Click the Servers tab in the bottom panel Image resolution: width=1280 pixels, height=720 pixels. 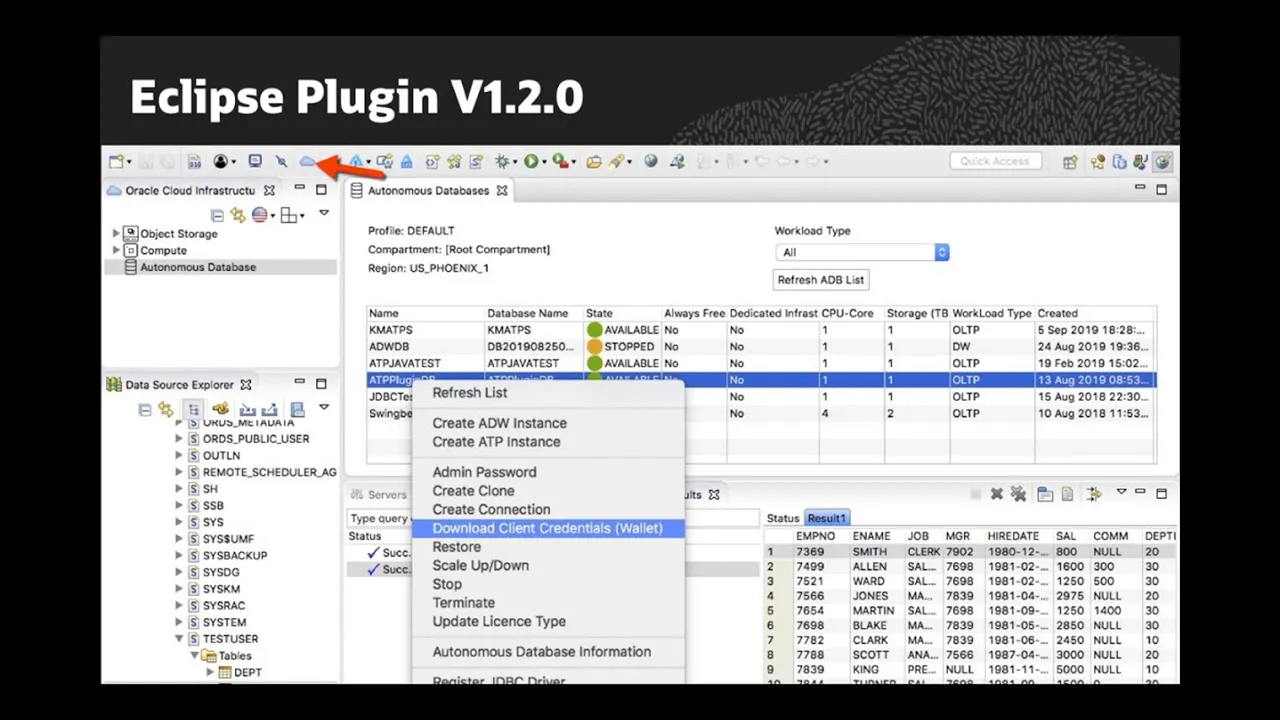[378, 494]
